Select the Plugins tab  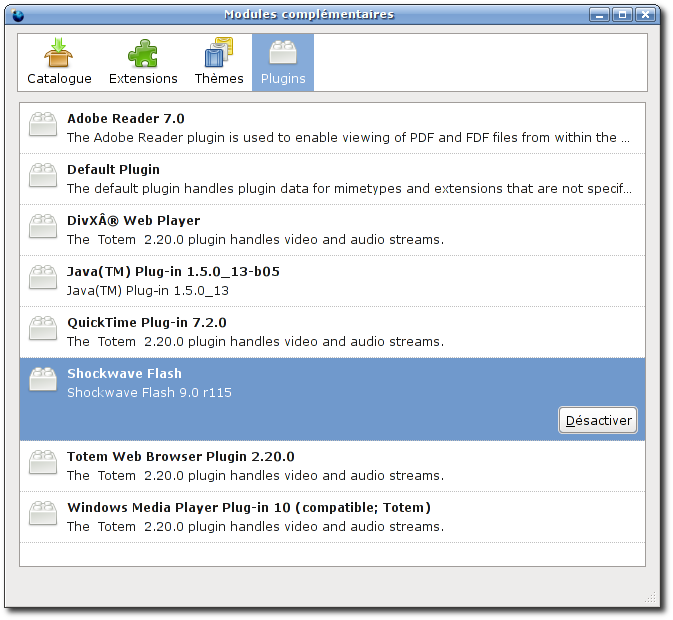(x=283, y=62)
